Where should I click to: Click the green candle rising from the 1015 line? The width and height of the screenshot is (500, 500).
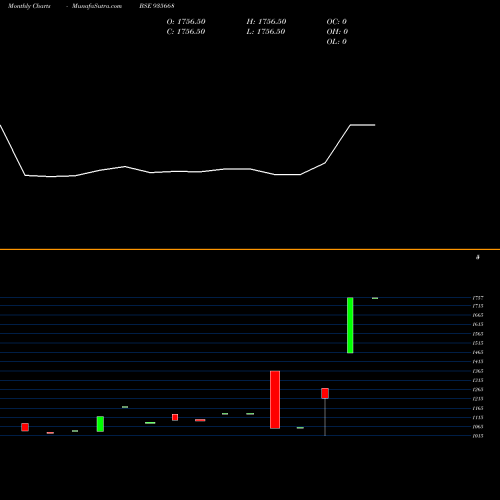(x=100, y=424)
